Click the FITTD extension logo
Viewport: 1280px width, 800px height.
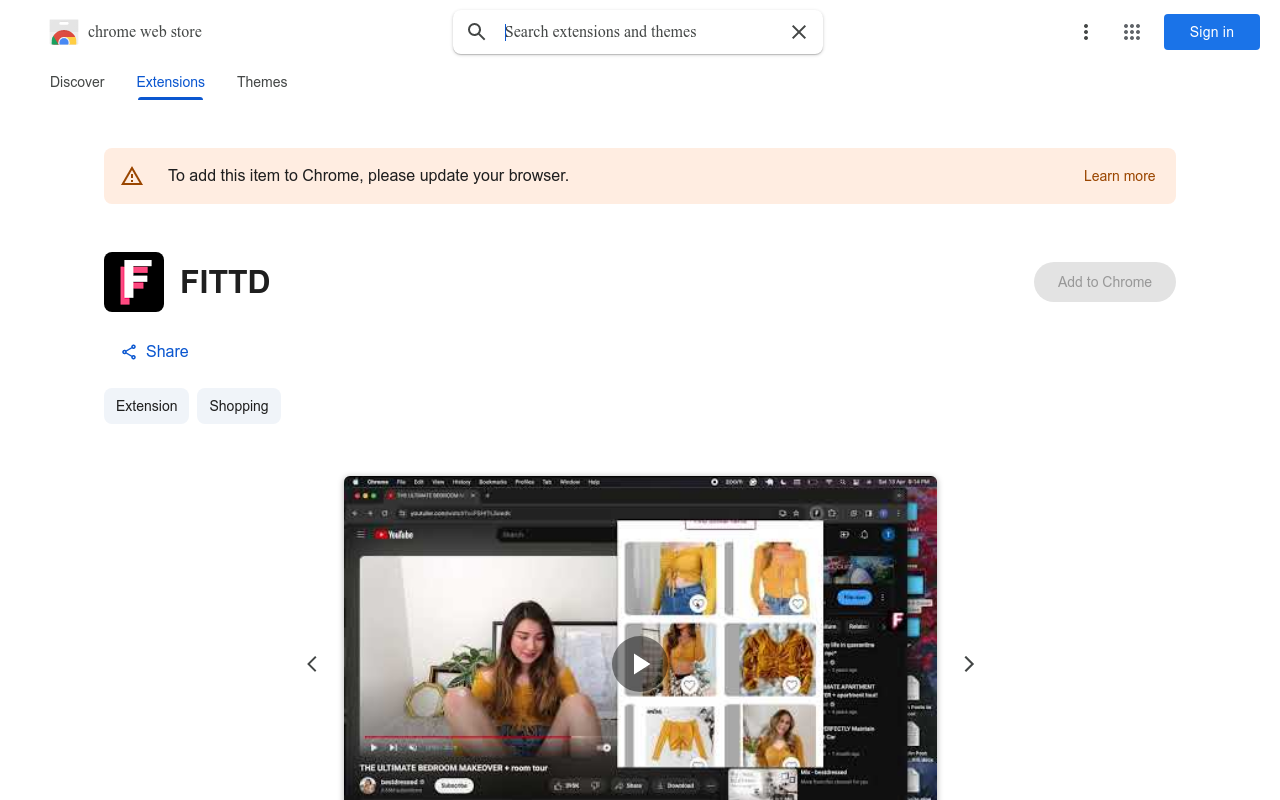(x=134, y=282)
